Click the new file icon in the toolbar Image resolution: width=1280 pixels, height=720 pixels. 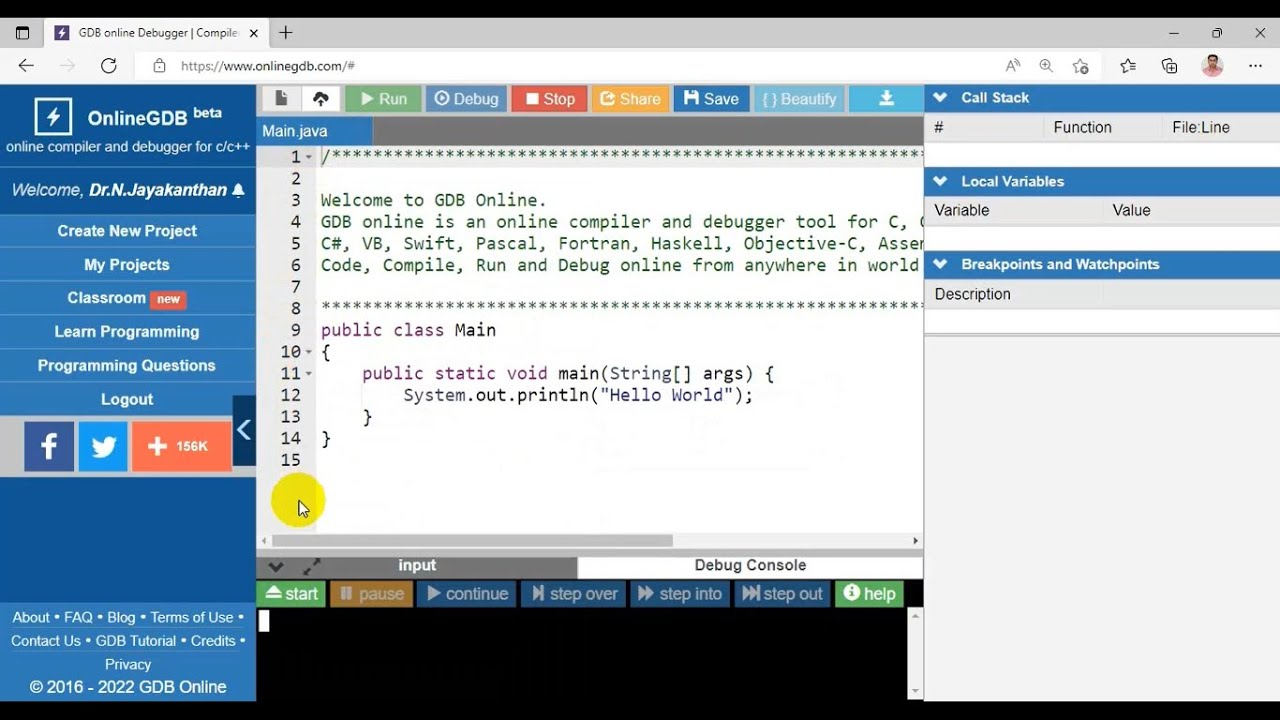point(283,98)
